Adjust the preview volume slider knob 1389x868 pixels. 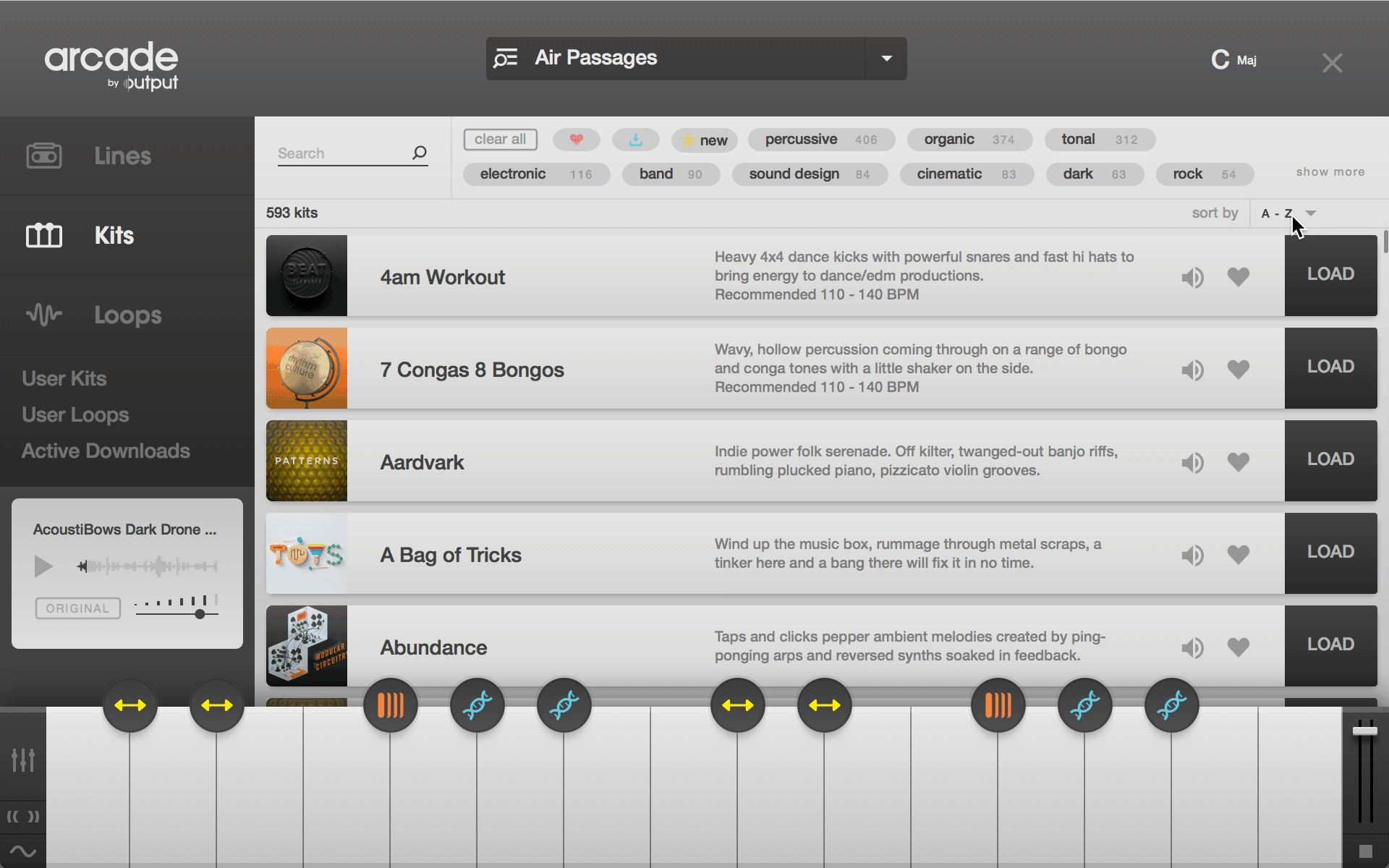200,614
